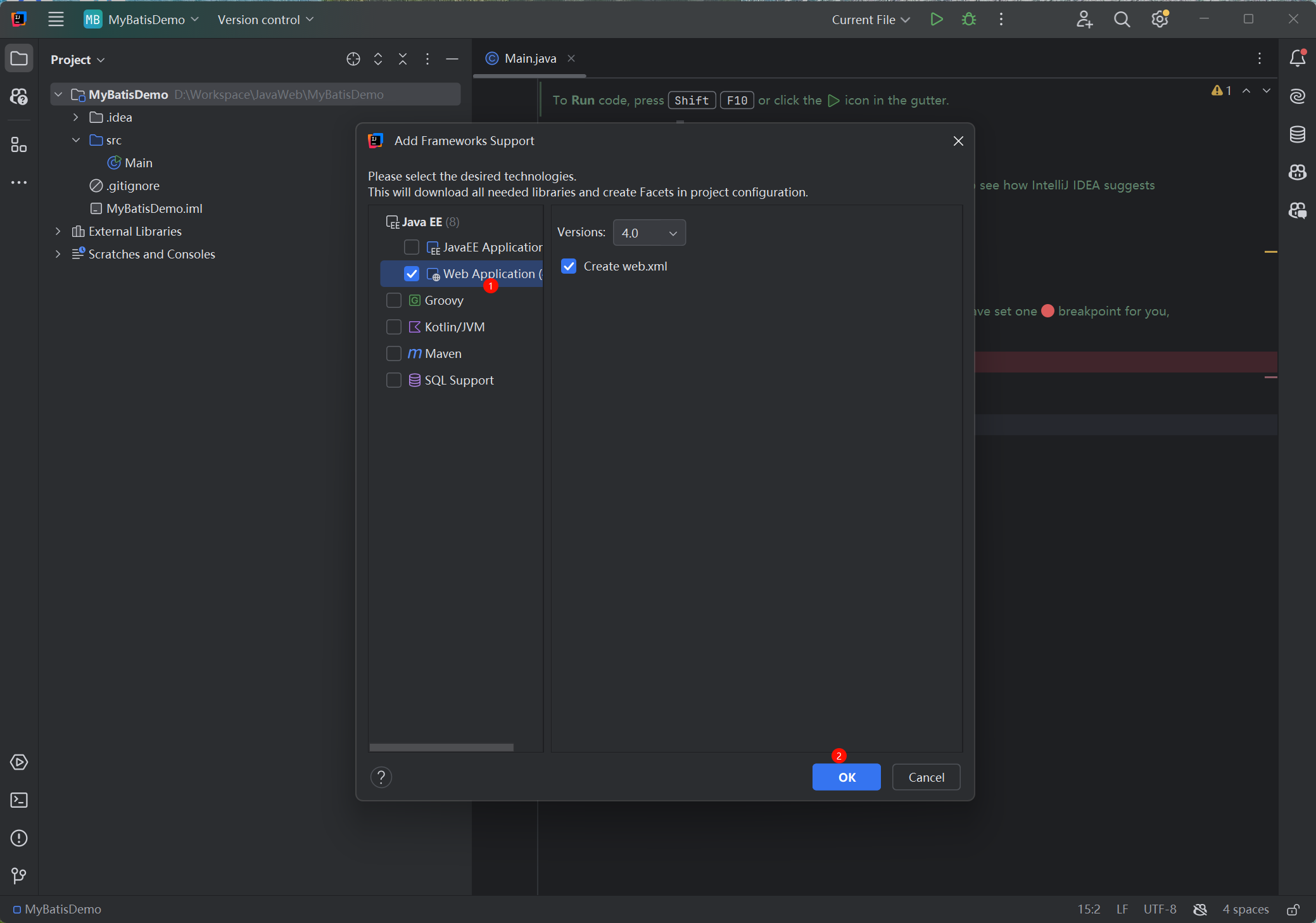
Task: Expand the External Libraries tree node
Action: [58, 231]
